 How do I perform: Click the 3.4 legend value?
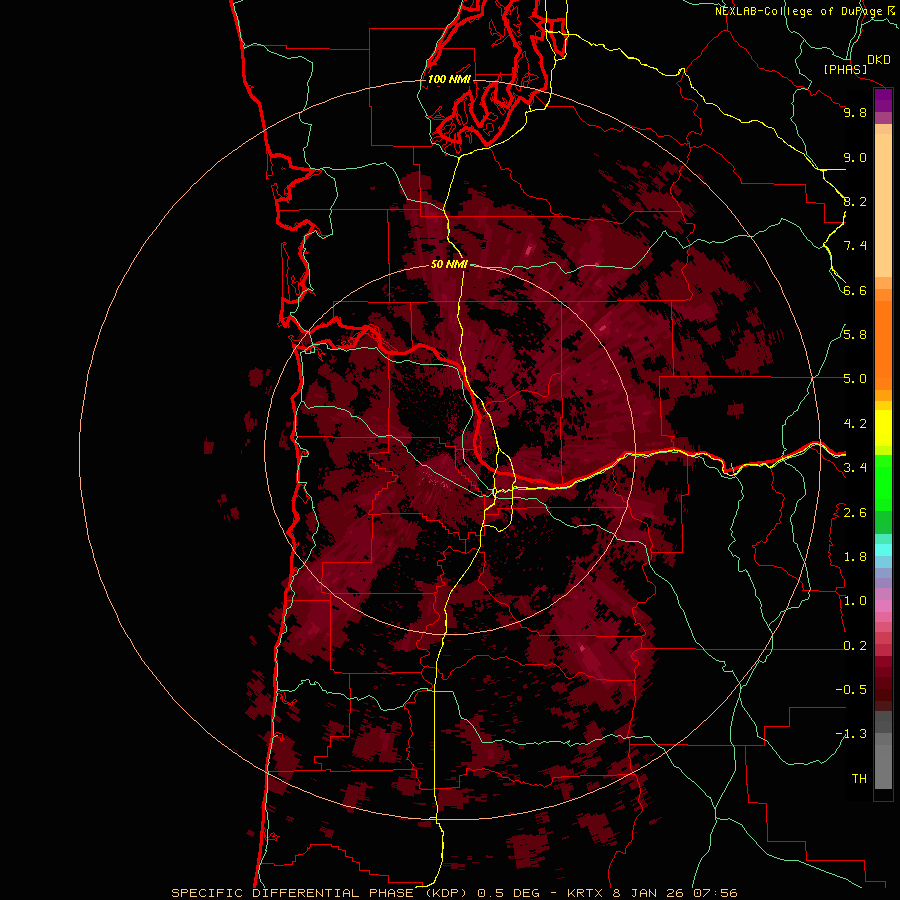(855, 468)
